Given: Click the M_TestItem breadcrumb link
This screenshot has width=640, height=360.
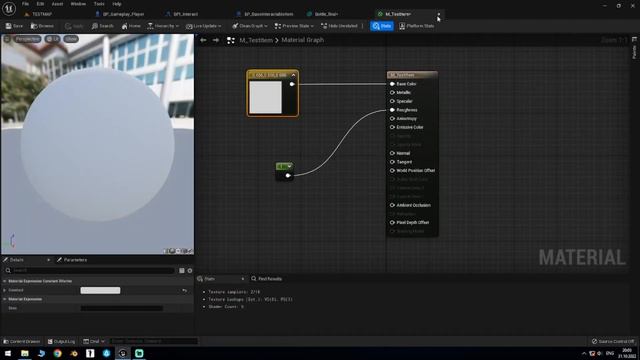Looking at the screenshot, I should (256, 40).
